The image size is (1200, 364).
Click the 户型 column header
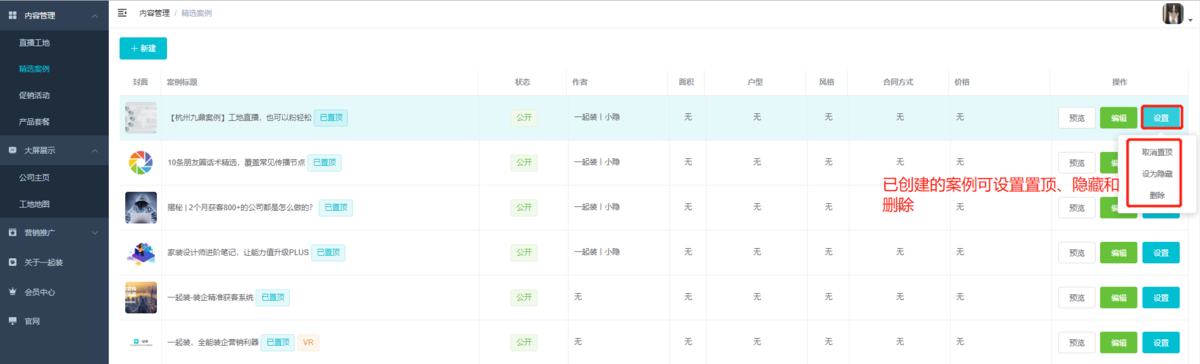click(756, 81)
